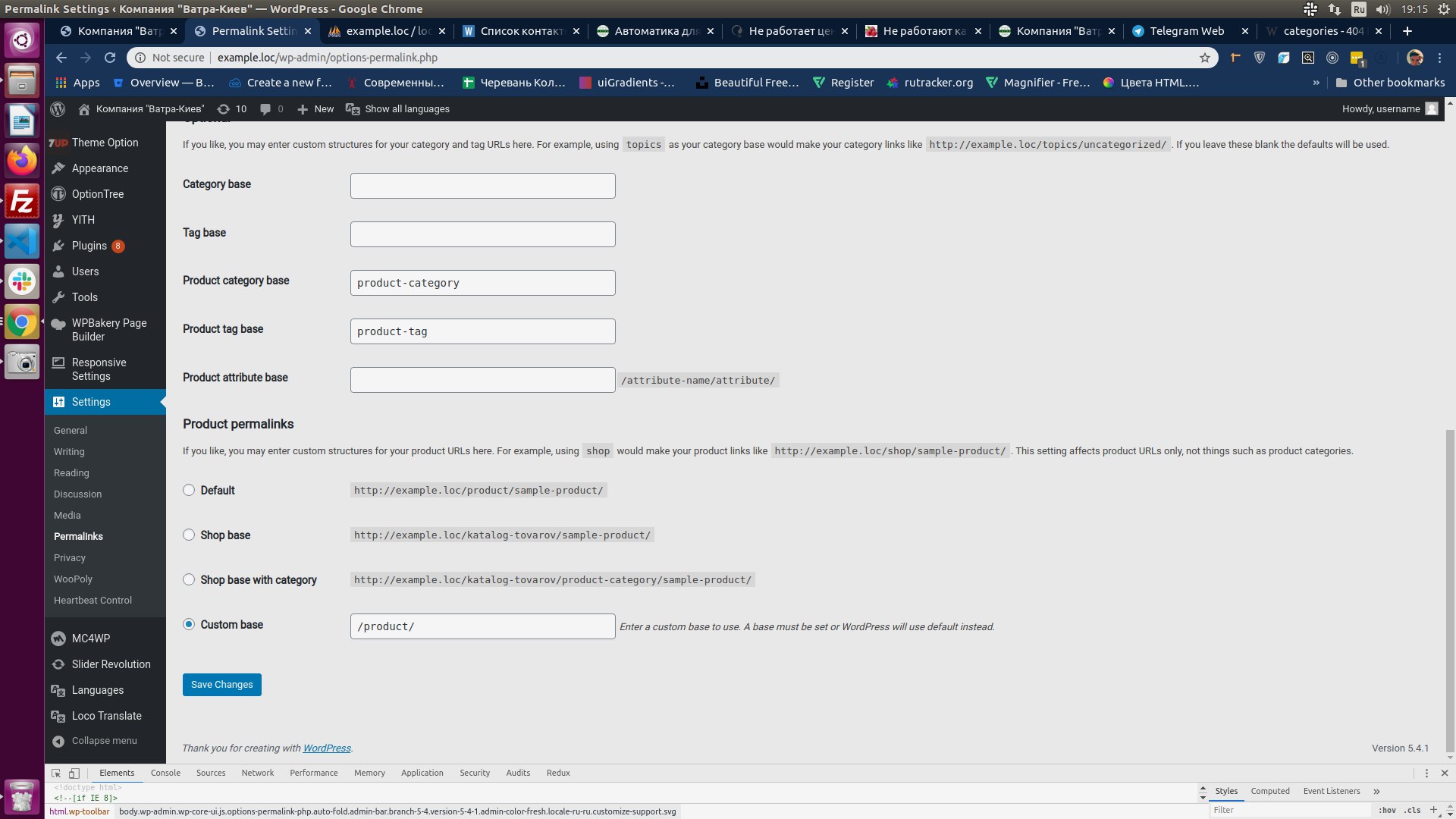
Task: Open the site name link Компания "Ватра-Киев"
Action: (142, 109)
